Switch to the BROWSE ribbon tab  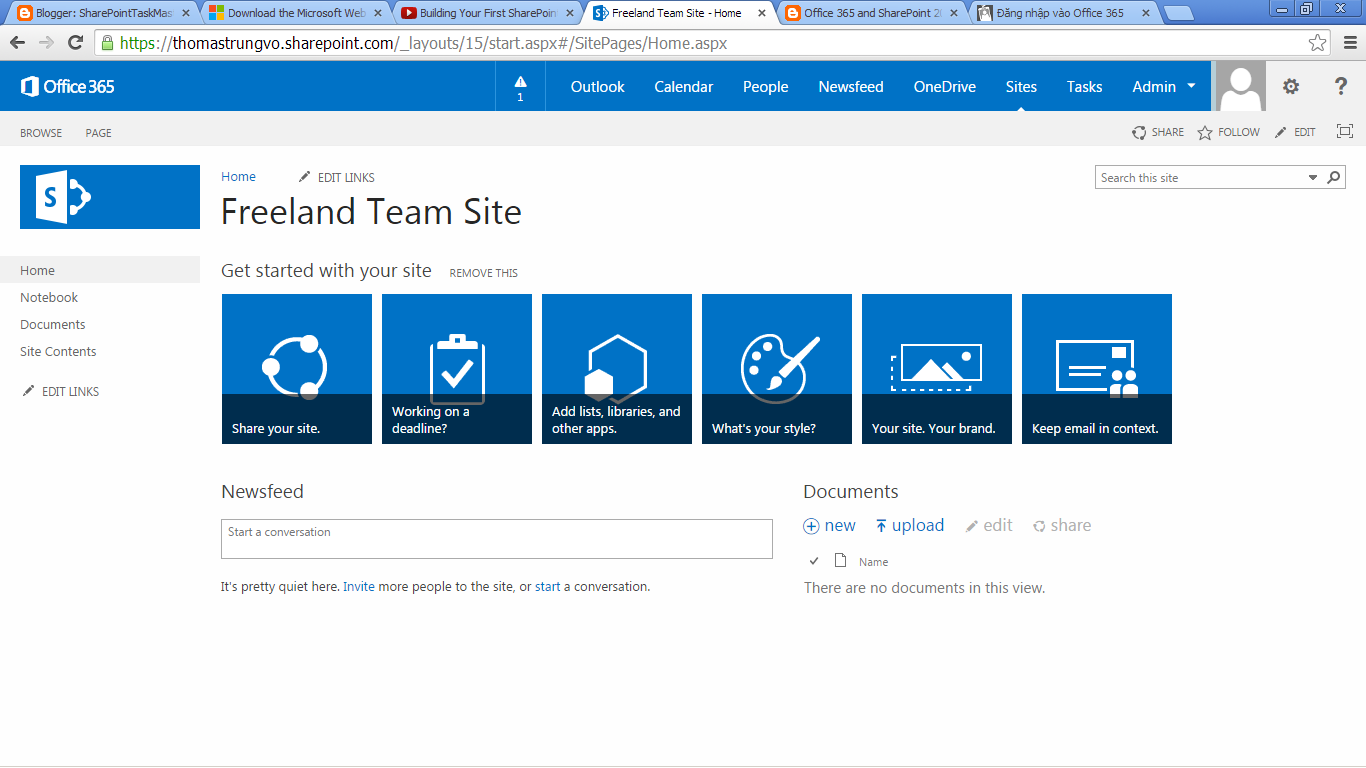(x=41, y=133)
